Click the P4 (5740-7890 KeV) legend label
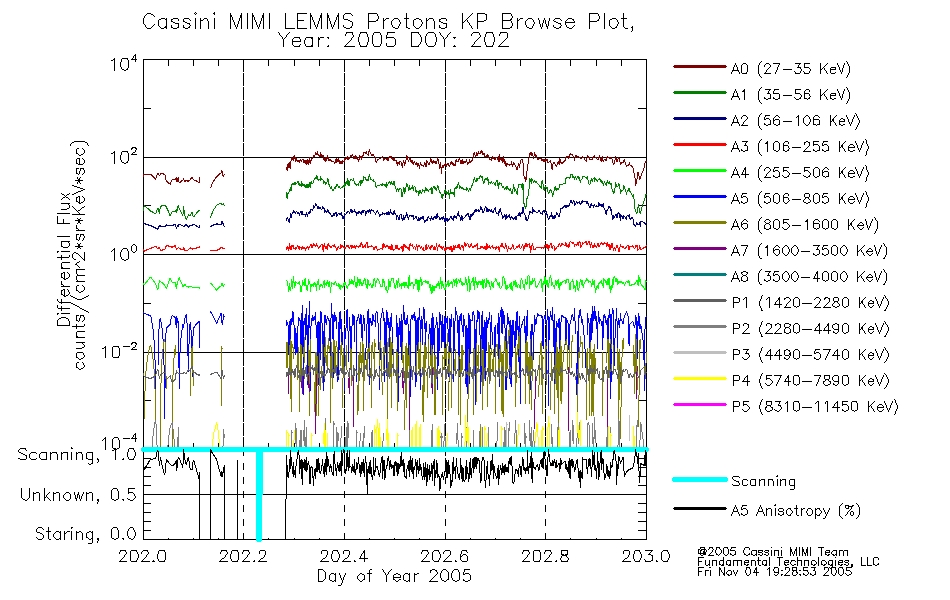Viewport: 950px width, 600px height. click(x=810, y=381)
